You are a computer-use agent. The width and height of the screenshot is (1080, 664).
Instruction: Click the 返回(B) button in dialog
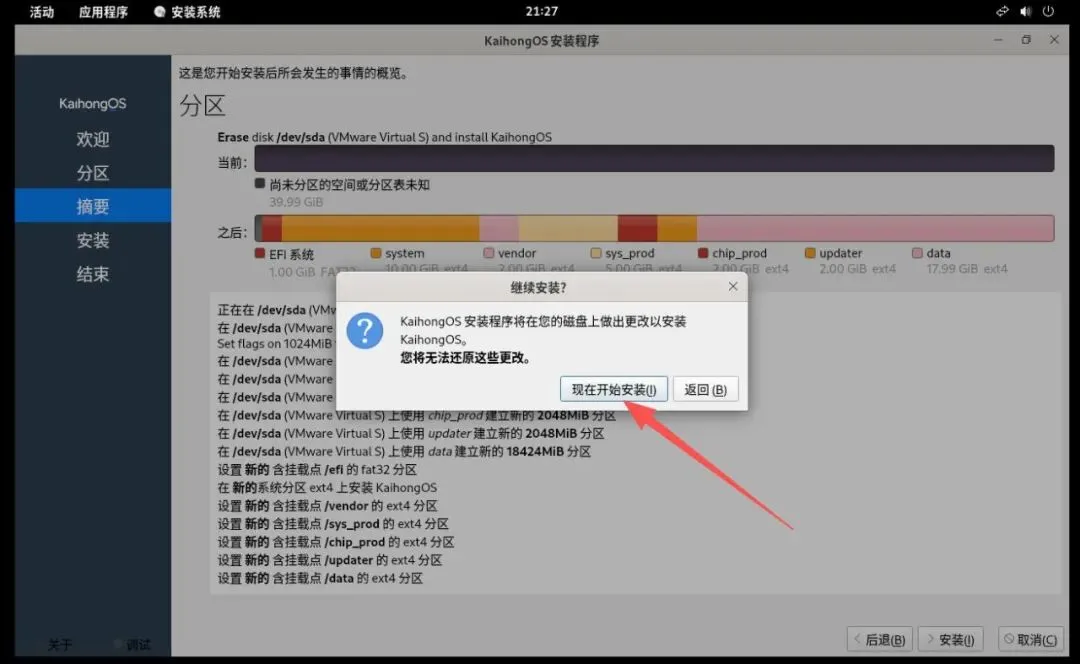[705, 389]
